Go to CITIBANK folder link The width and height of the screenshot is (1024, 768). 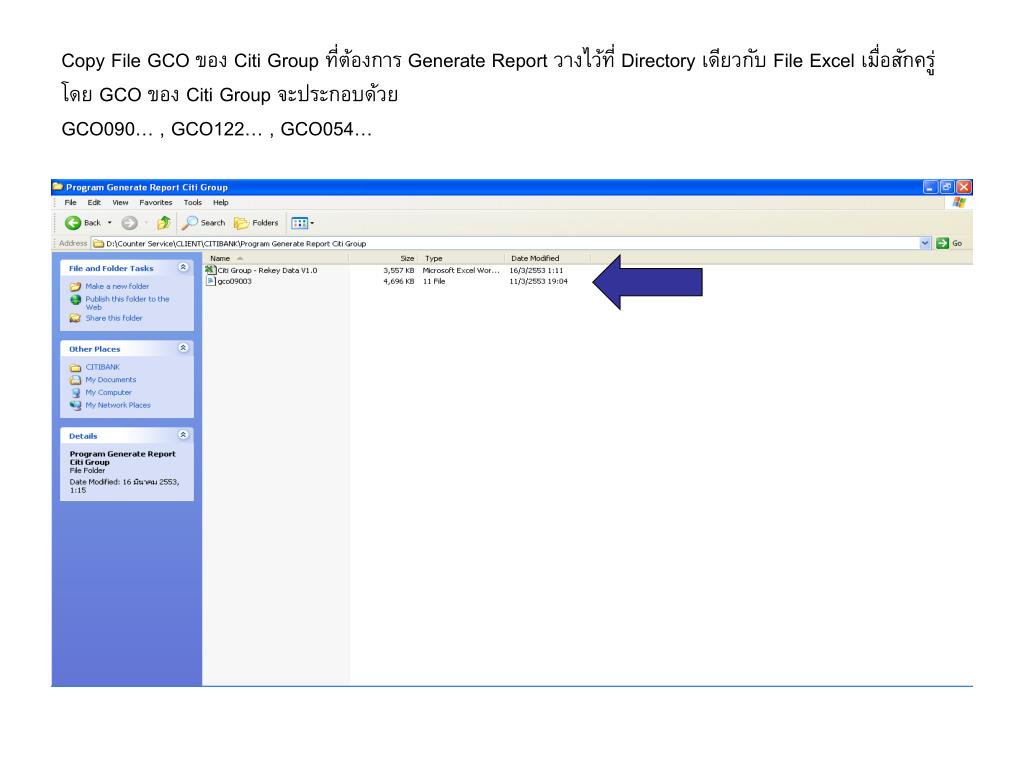(x=103, y=368)
